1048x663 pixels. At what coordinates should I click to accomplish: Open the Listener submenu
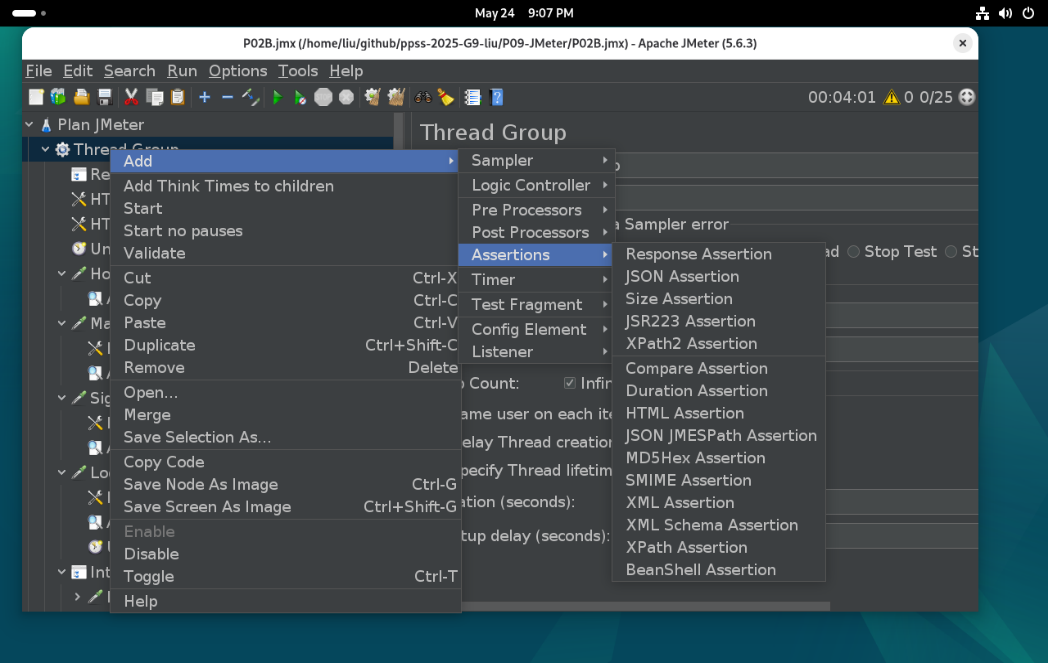click(x=537, y=352)
